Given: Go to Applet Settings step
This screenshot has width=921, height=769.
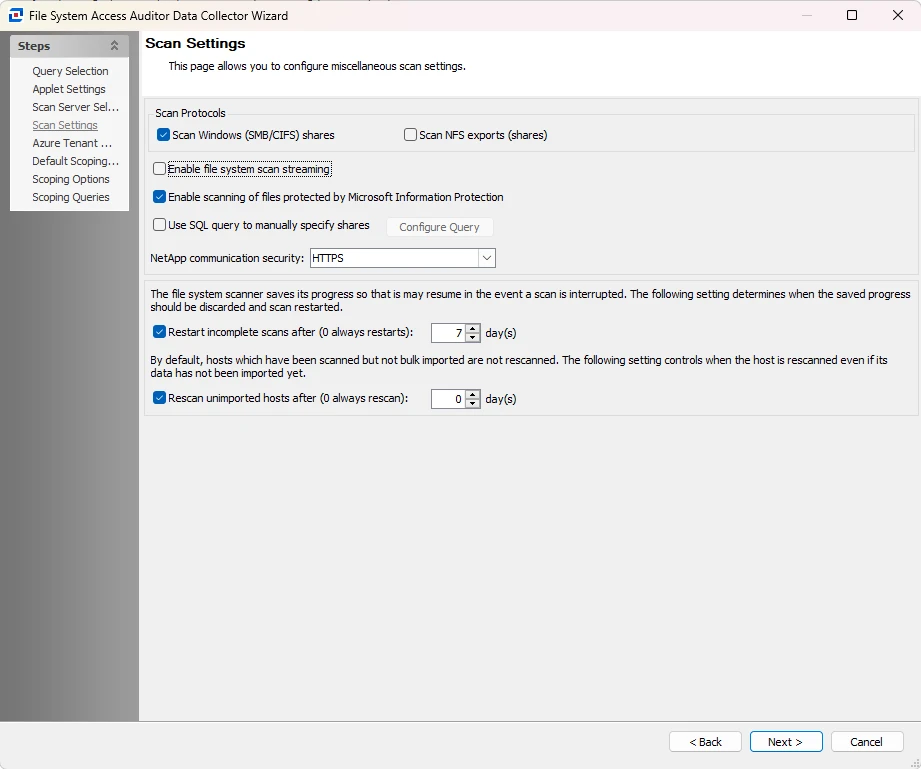Looking at the screenshot, I should click(x=69, y=89).
